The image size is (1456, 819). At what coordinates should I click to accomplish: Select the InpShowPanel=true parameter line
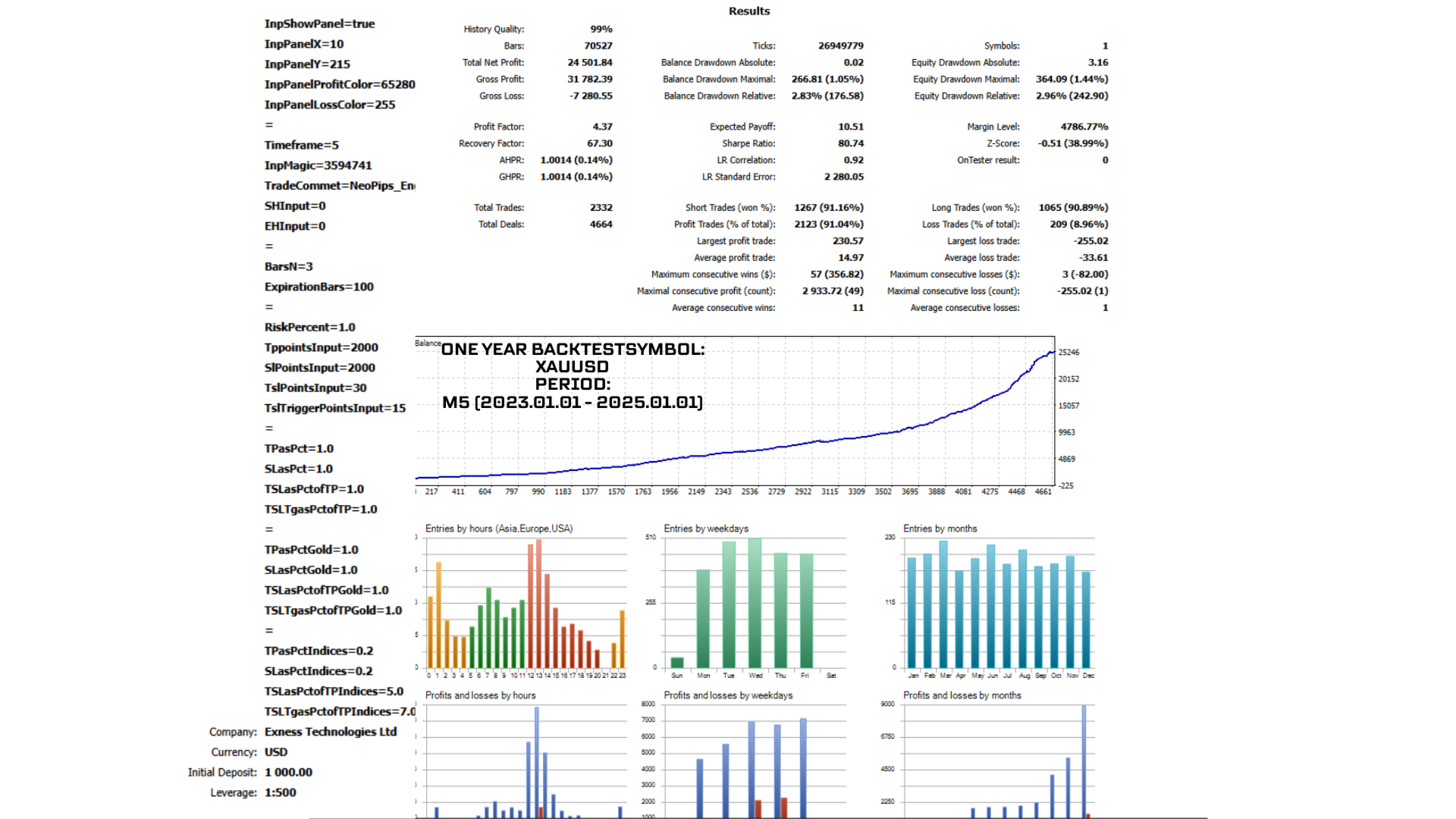click(x=319, y=24)
